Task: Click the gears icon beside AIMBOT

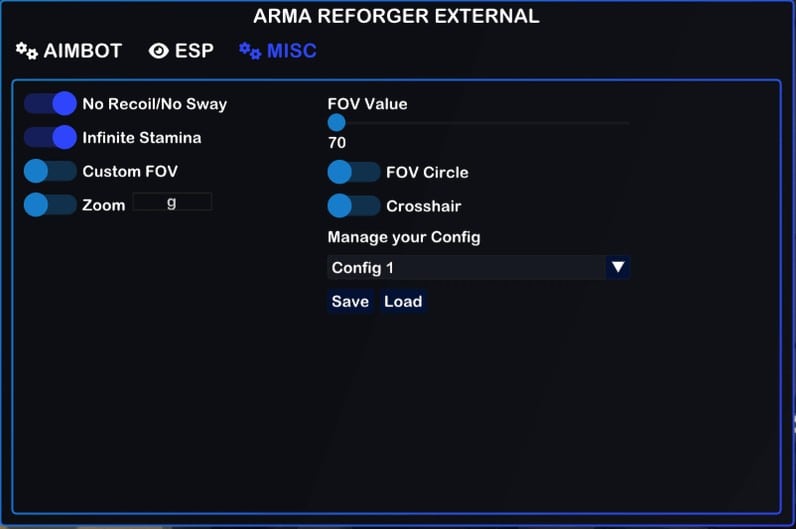Action: point(27,51)
